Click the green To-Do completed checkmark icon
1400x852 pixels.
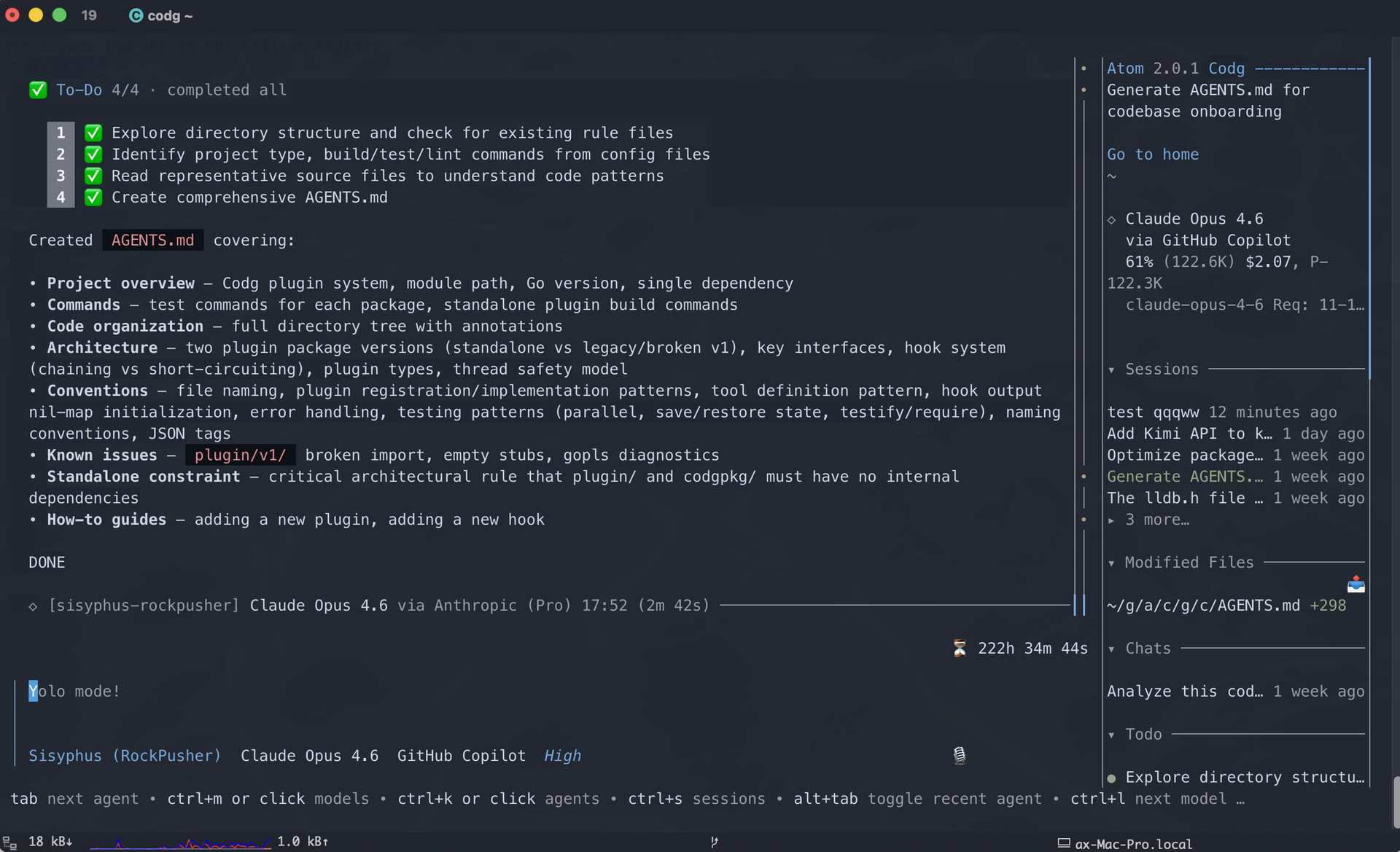(38, 90)
